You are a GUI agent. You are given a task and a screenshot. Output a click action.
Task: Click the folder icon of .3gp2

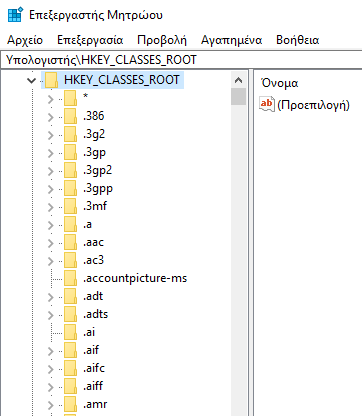[x=70, y=170]
